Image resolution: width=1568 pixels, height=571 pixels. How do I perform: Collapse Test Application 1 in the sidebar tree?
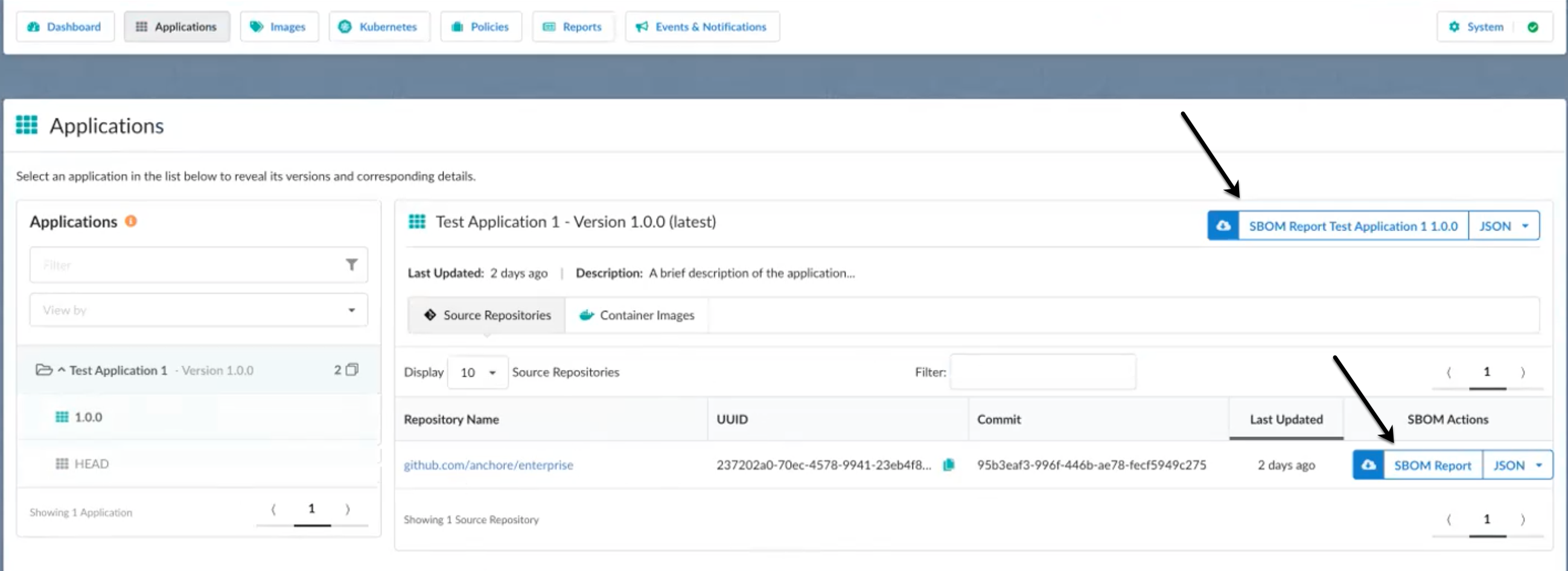[62, 369]
